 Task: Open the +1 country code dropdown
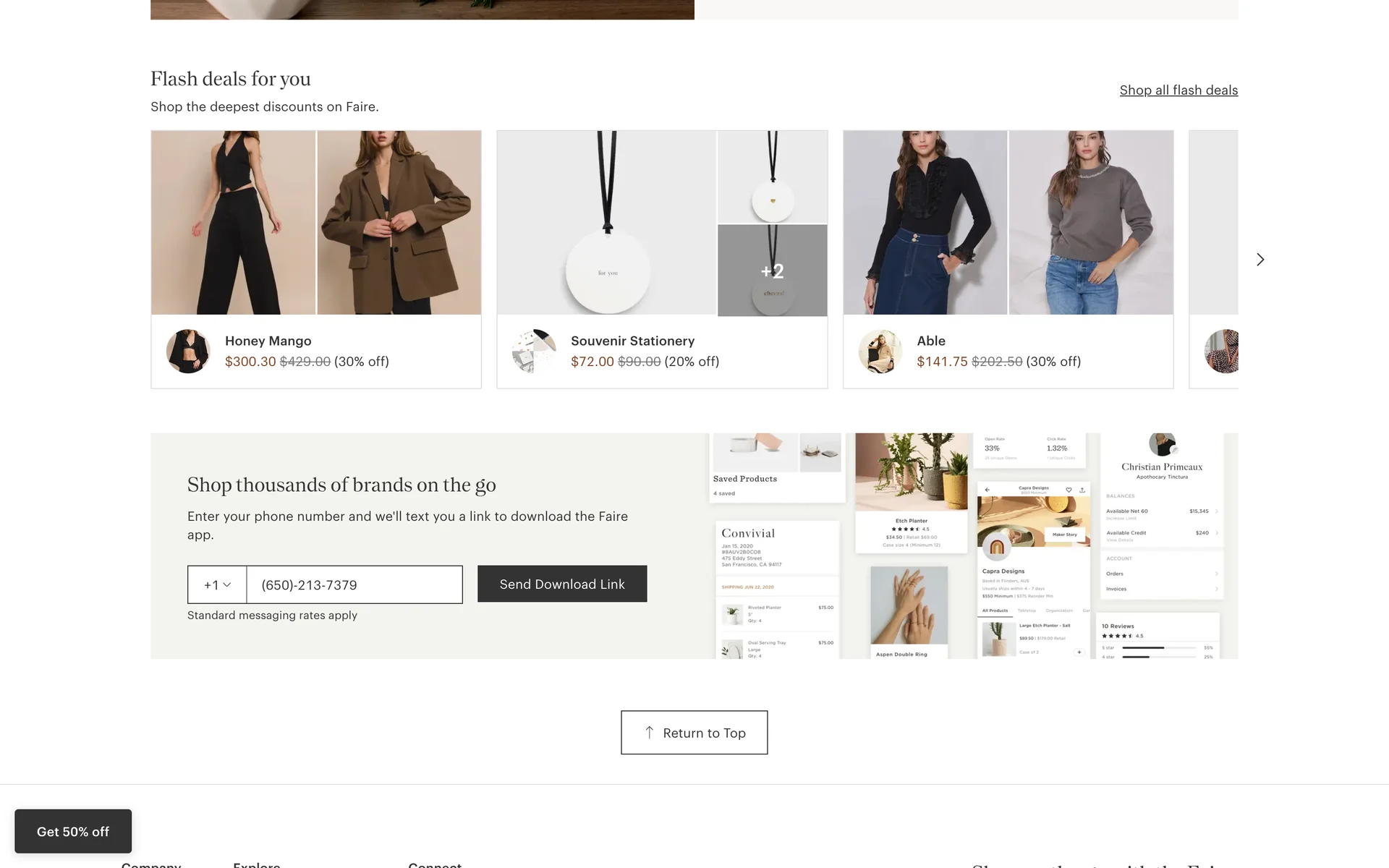coord(217,584)
